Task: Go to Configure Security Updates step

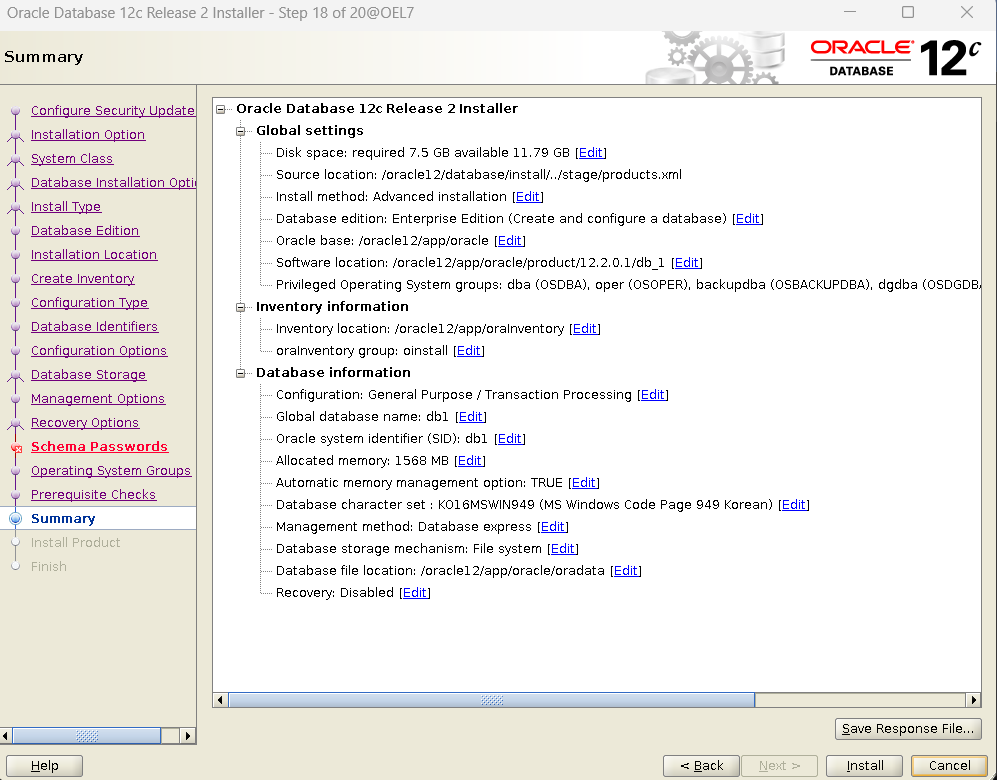Action: click(x=113, y=111)
